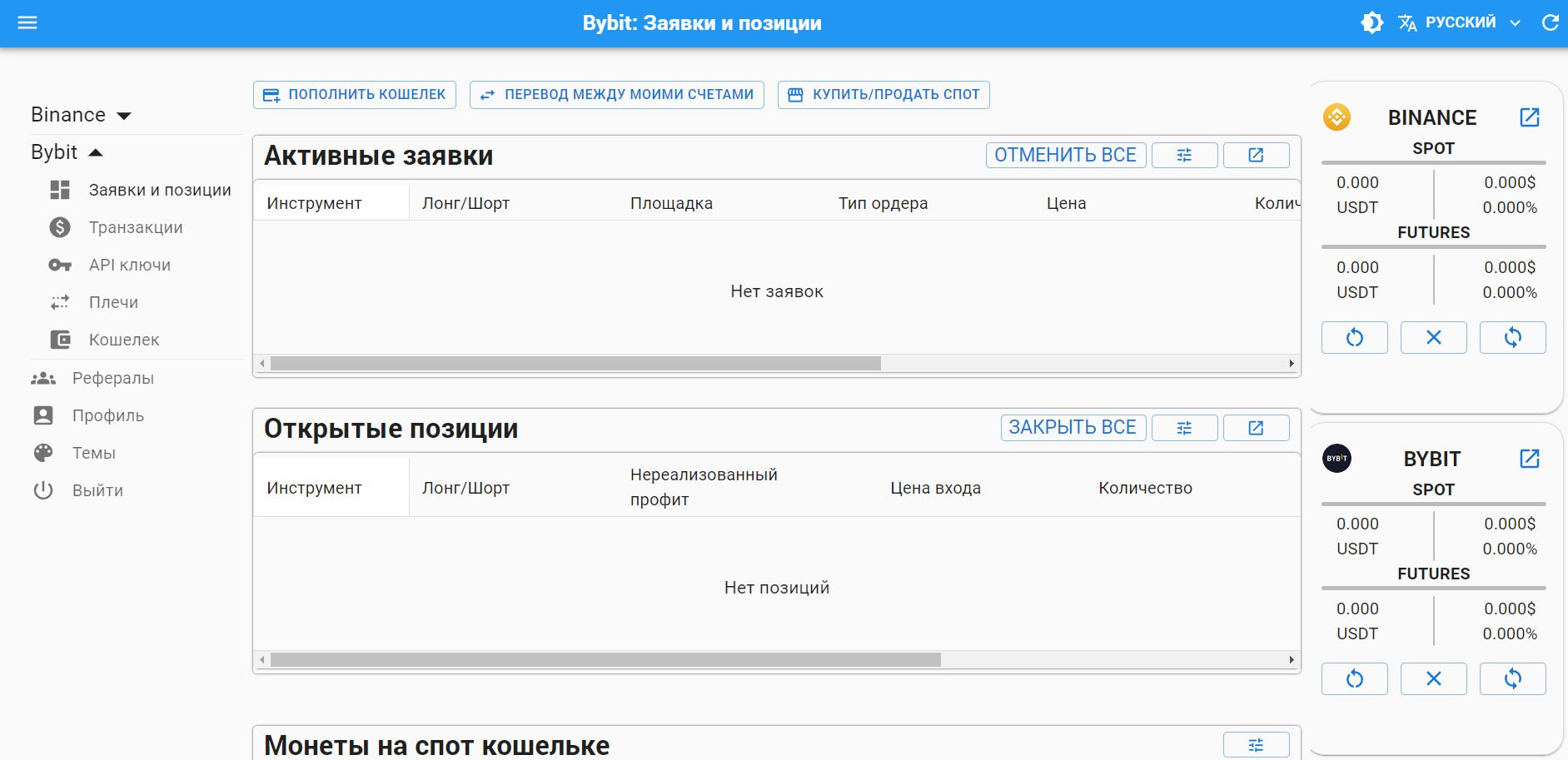Open settings for Монеты на спот кошельке

coord(1256,745)
